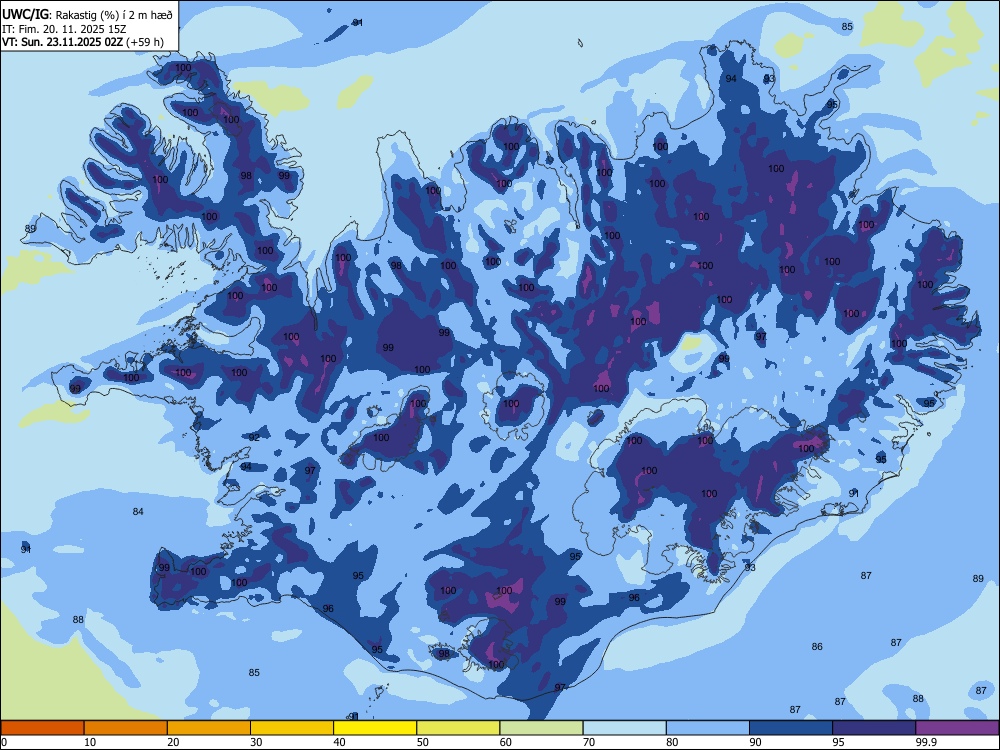
Task: Click the legend tick label '10'
Action: pyautogui.click(x=90, y=742)
